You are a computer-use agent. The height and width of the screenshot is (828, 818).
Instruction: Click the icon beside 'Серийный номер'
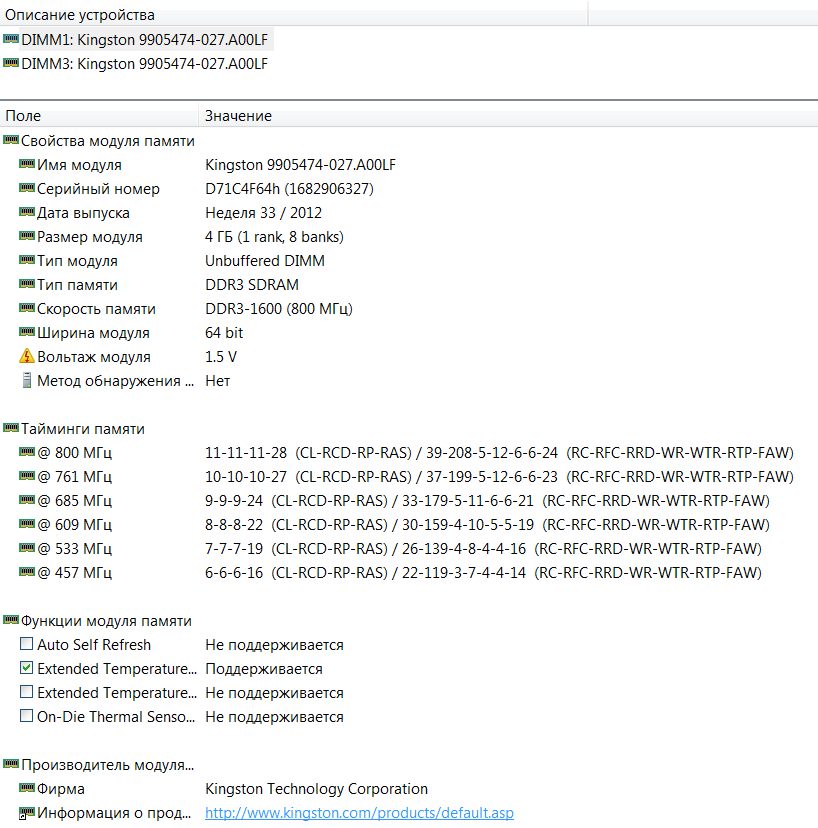pos(26,188)
